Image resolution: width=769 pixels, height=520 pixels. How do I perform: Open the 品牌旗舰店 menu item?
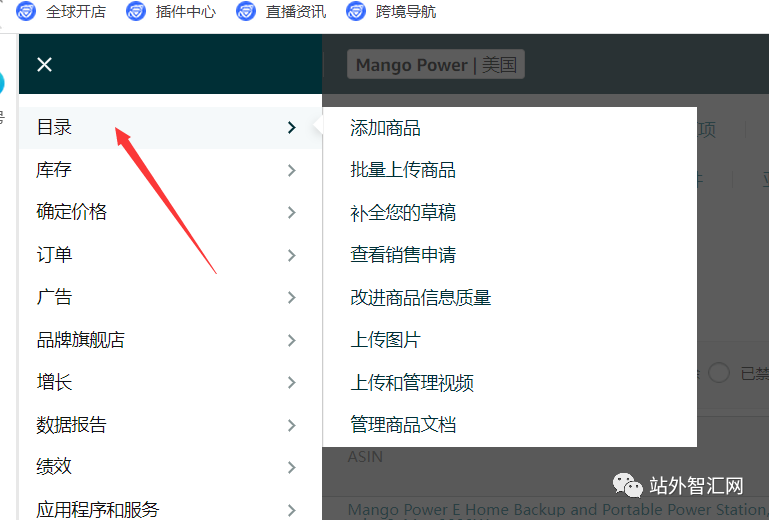(x=170, y=340)
